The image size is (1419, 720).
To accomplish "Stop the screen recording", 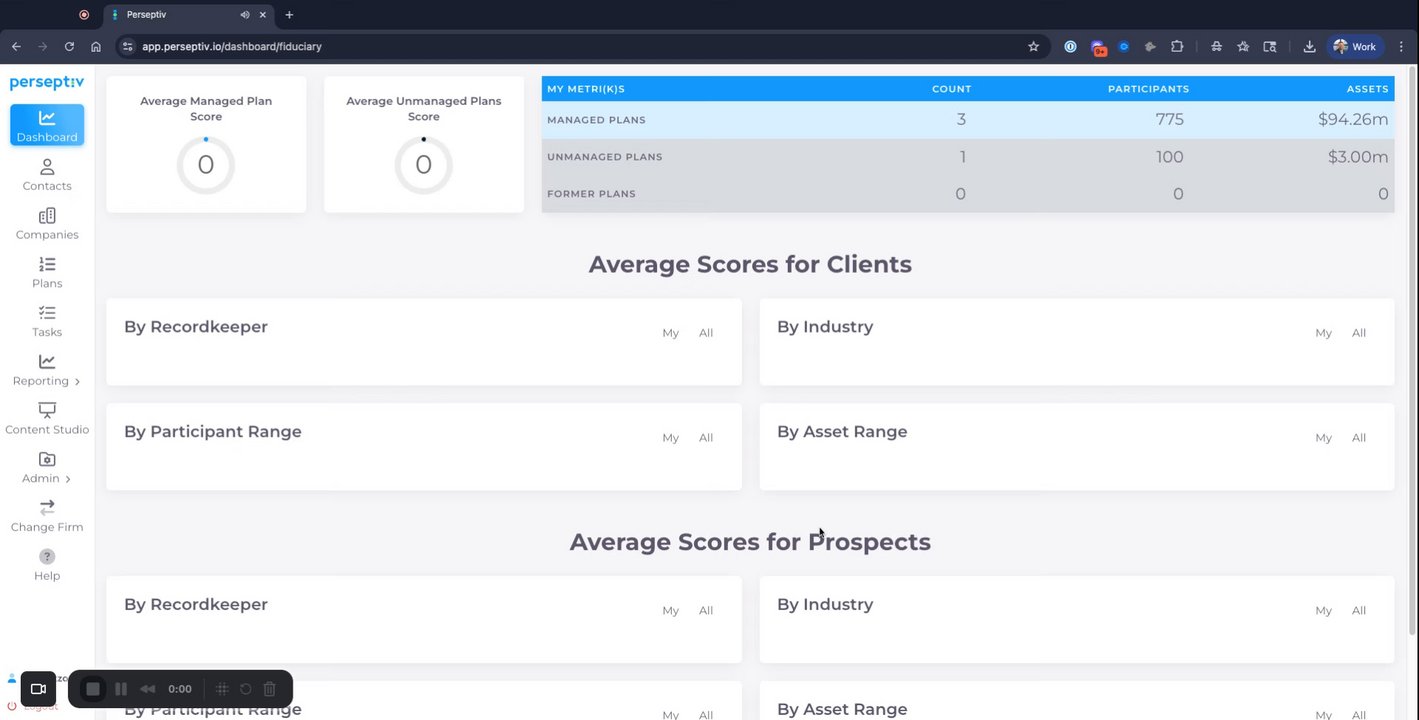I will click(x=93, y=689).
